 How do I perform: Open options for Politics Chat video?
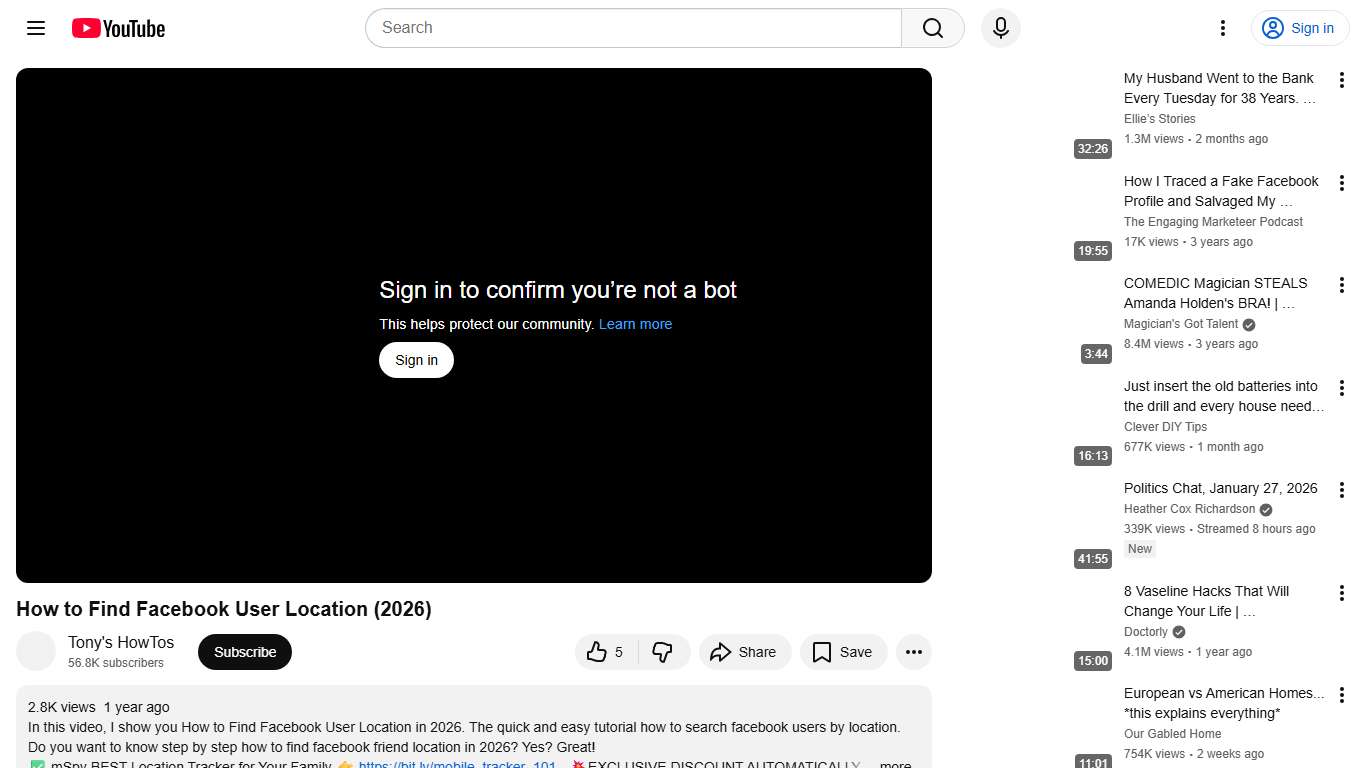click(1342, 491)
